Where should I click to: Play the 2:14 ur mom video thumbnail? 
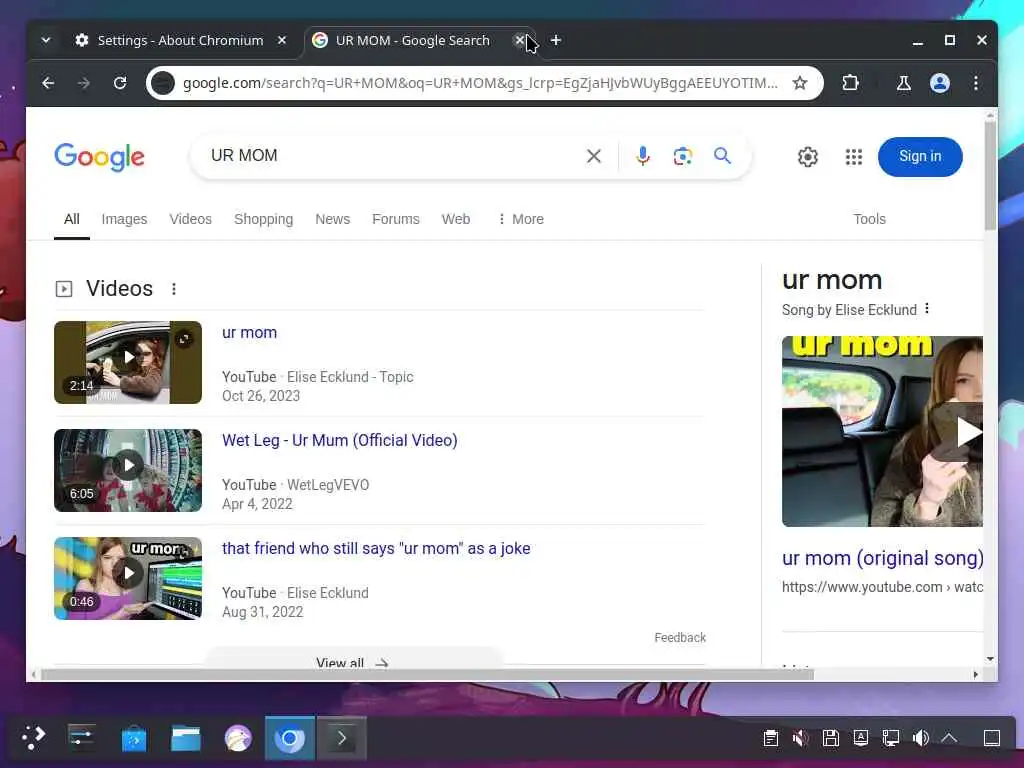pyautogui.click(x=128, y=362)
